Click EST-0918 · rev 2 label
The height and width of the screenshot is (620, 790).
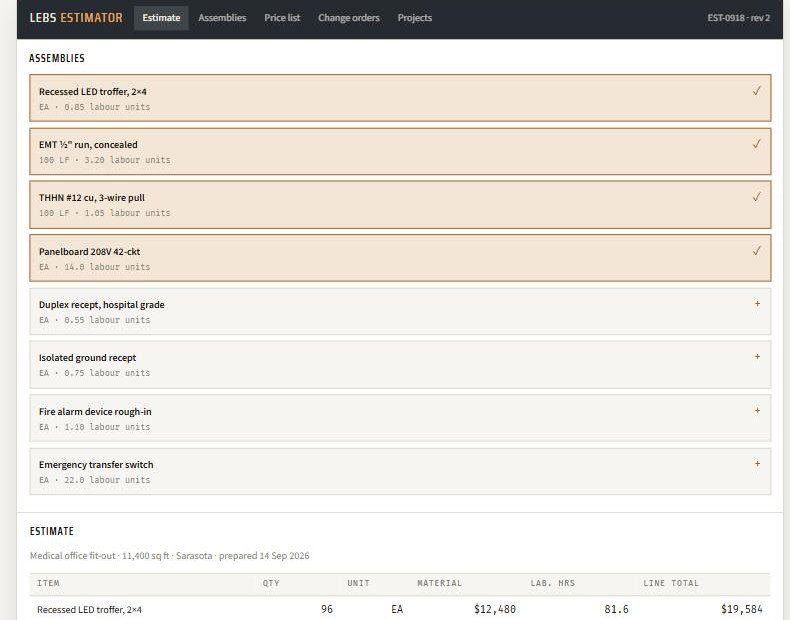(739, 18)
